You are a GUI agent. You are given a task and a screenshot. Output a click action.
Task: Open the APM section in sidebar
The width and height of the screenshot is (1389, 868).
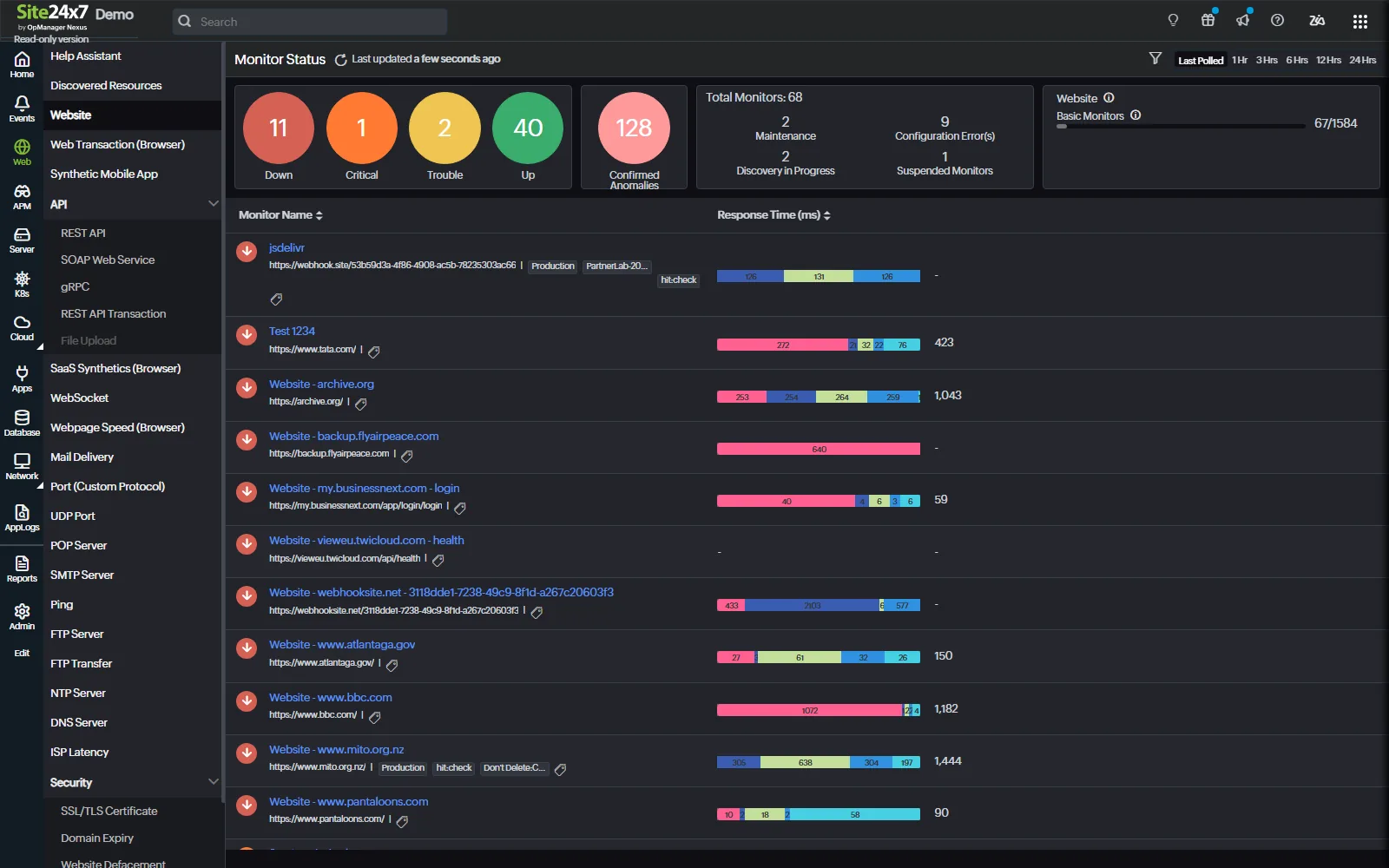pos(22,197)
